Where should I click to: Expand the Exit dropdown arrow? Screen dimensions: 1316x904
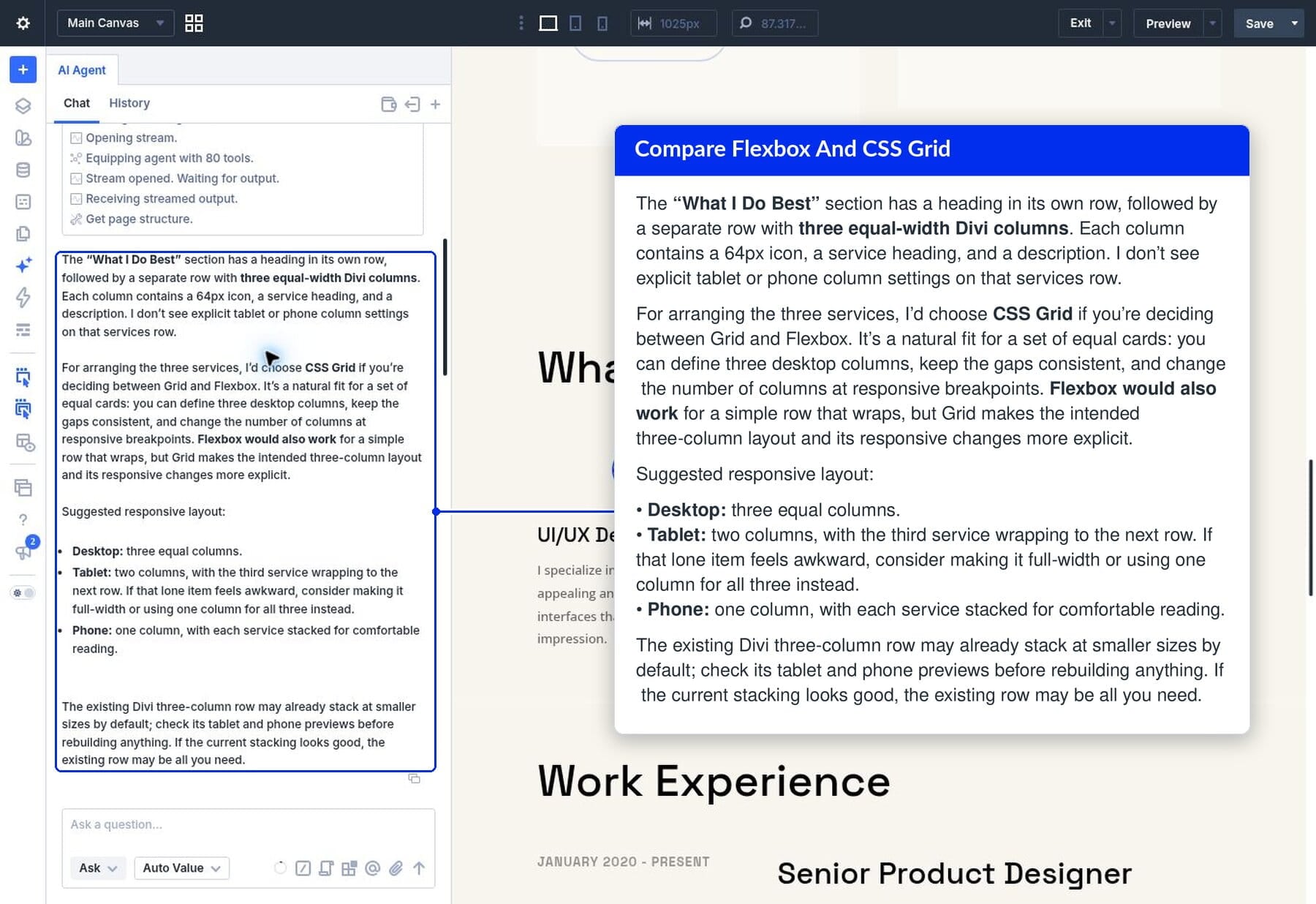point(1112,23)
